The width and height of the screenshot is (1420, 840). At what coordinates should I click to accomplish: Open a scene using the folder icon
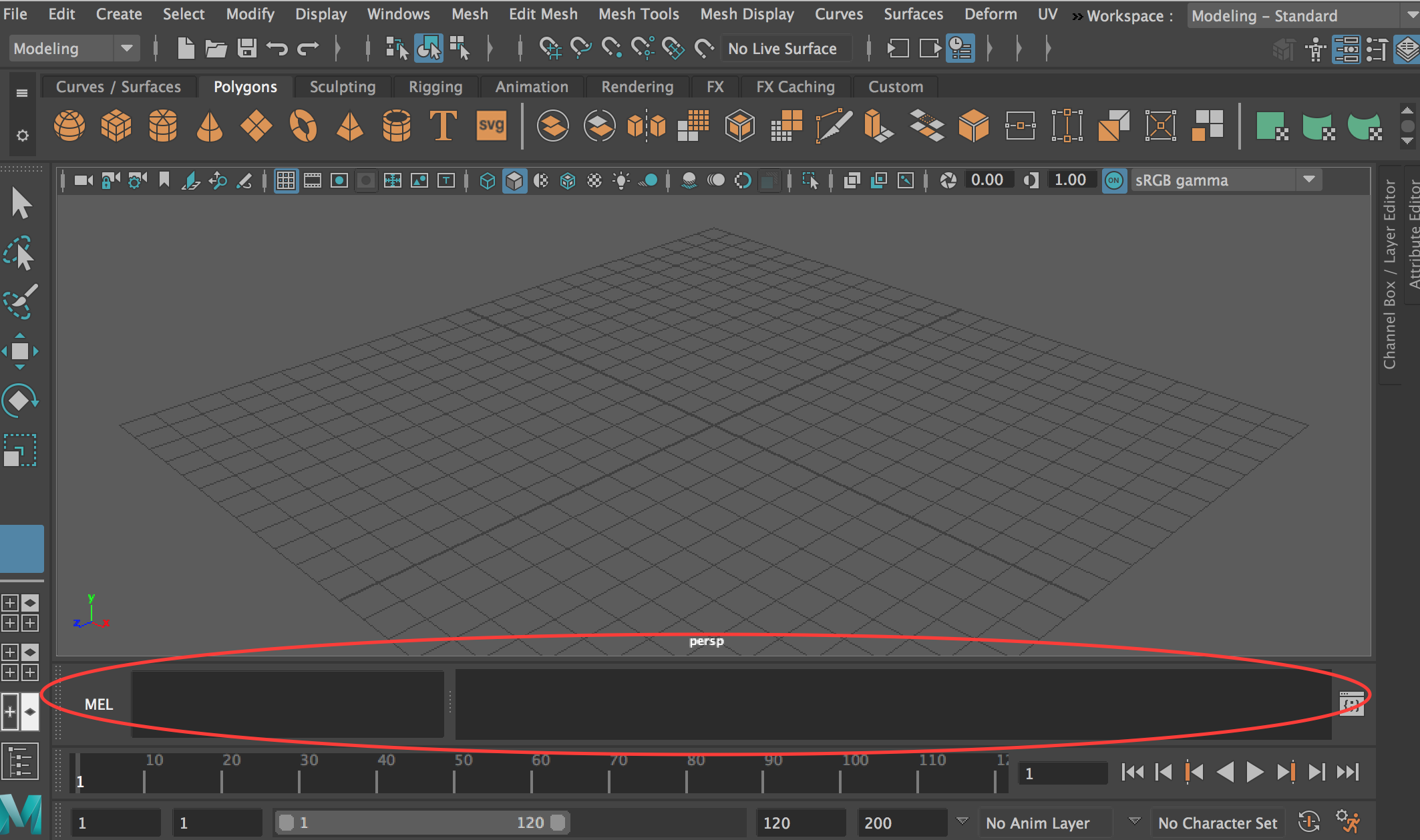(x=216, y=48)
